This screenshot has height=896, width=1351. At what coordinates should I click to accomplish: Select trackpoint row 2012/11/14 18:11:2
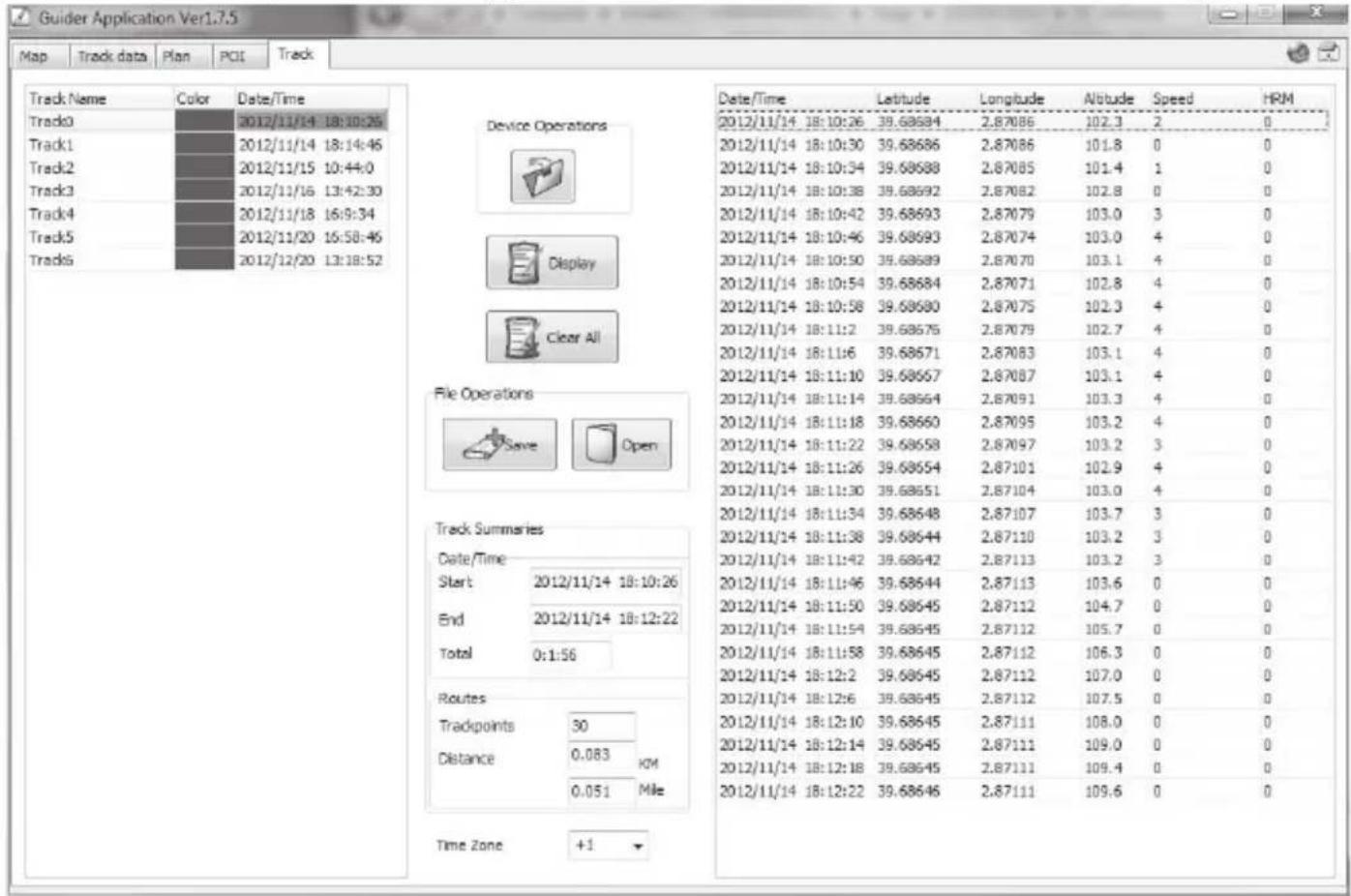coord(1023,329)
